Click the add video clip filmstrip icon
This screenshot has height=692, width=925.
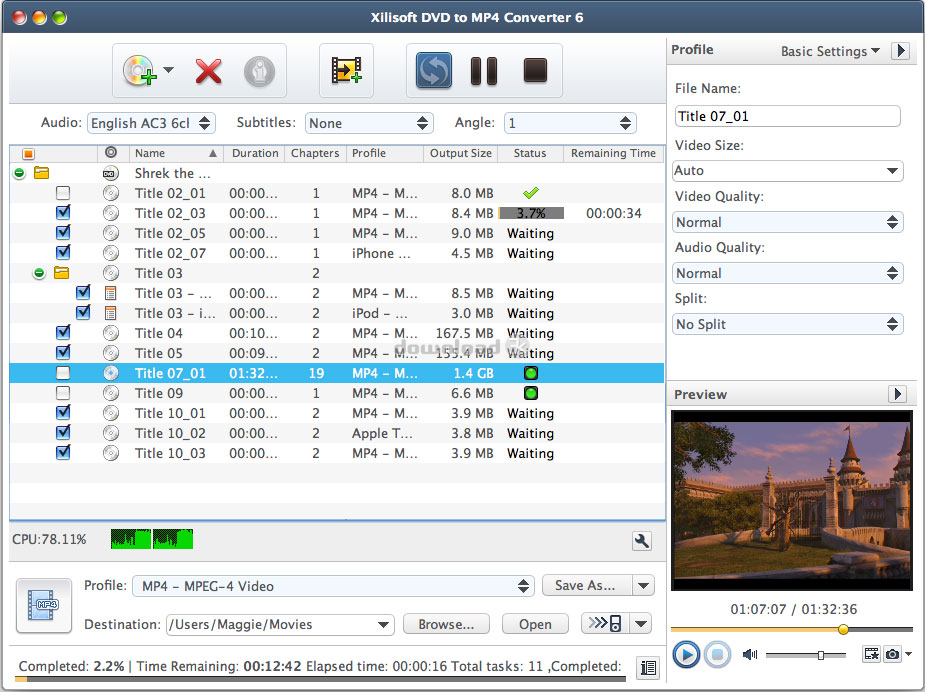pos(346,71)
